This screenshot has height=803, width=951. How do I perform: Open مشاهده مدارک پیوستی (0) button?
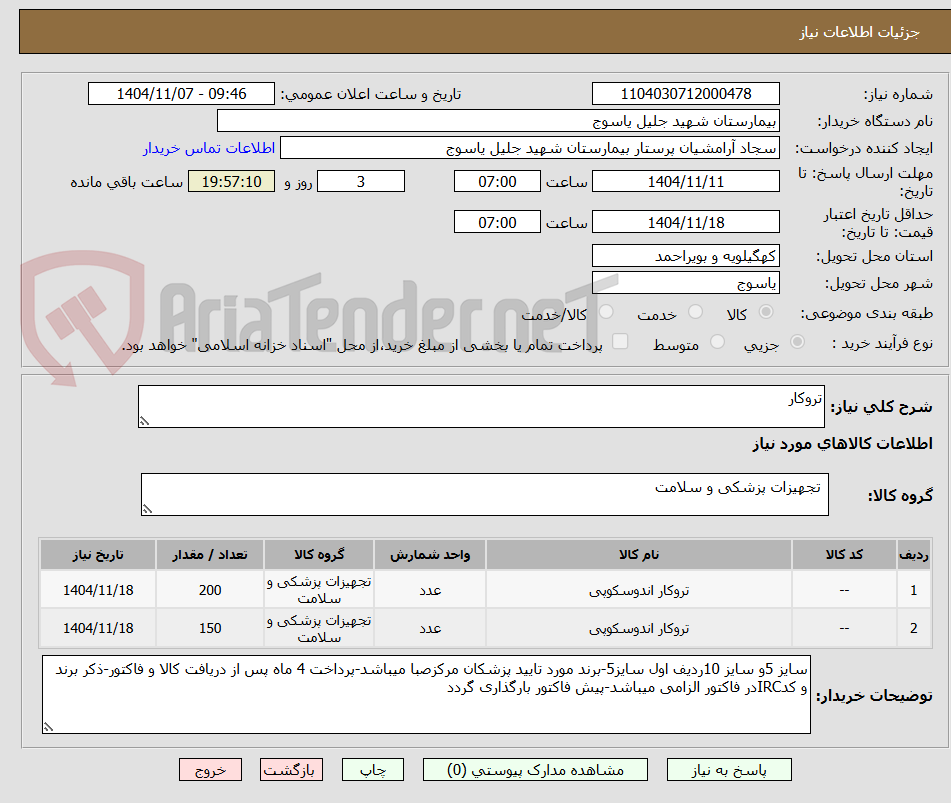coord(535,770)
